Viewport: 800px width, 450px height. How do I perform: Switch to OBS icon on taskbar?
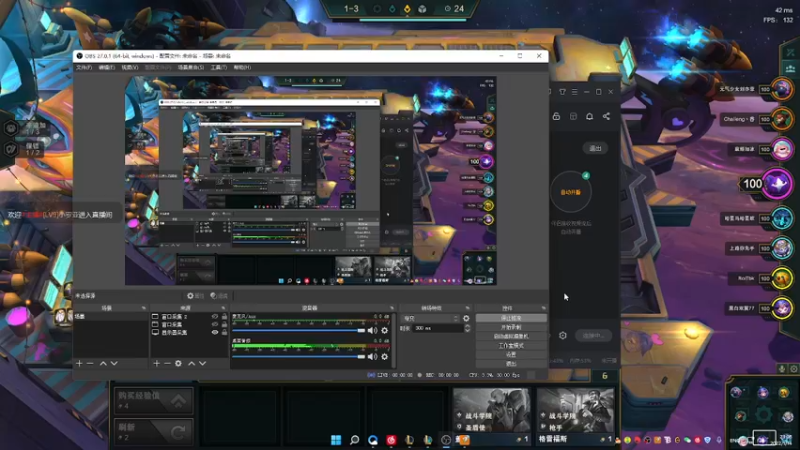446,440
